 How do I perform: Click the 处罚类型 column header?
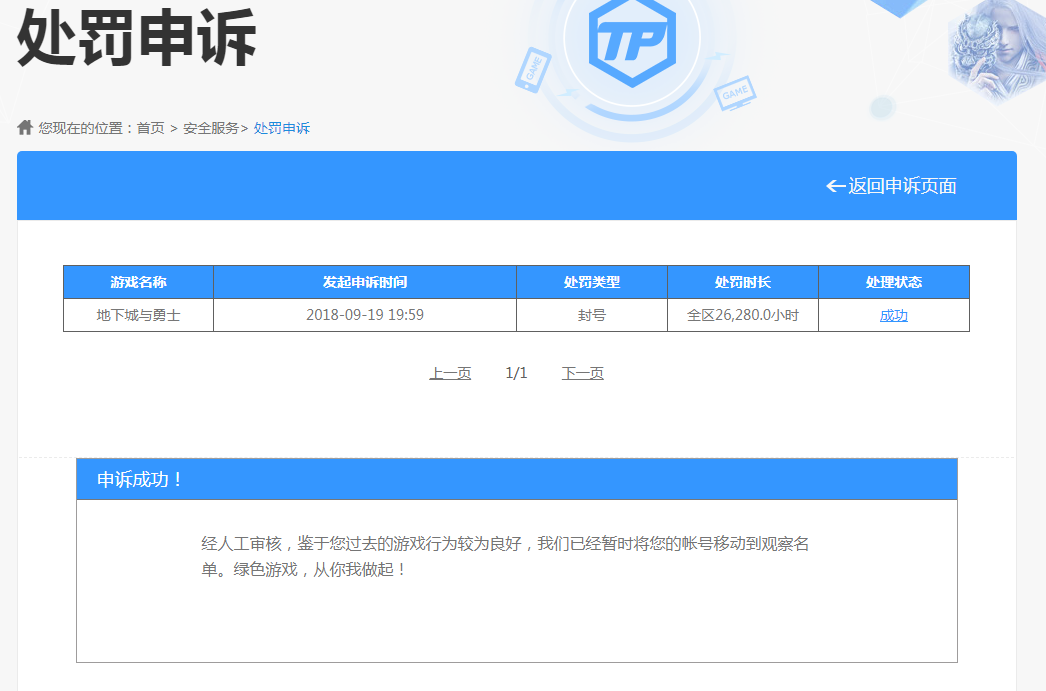tap(592, 282)
